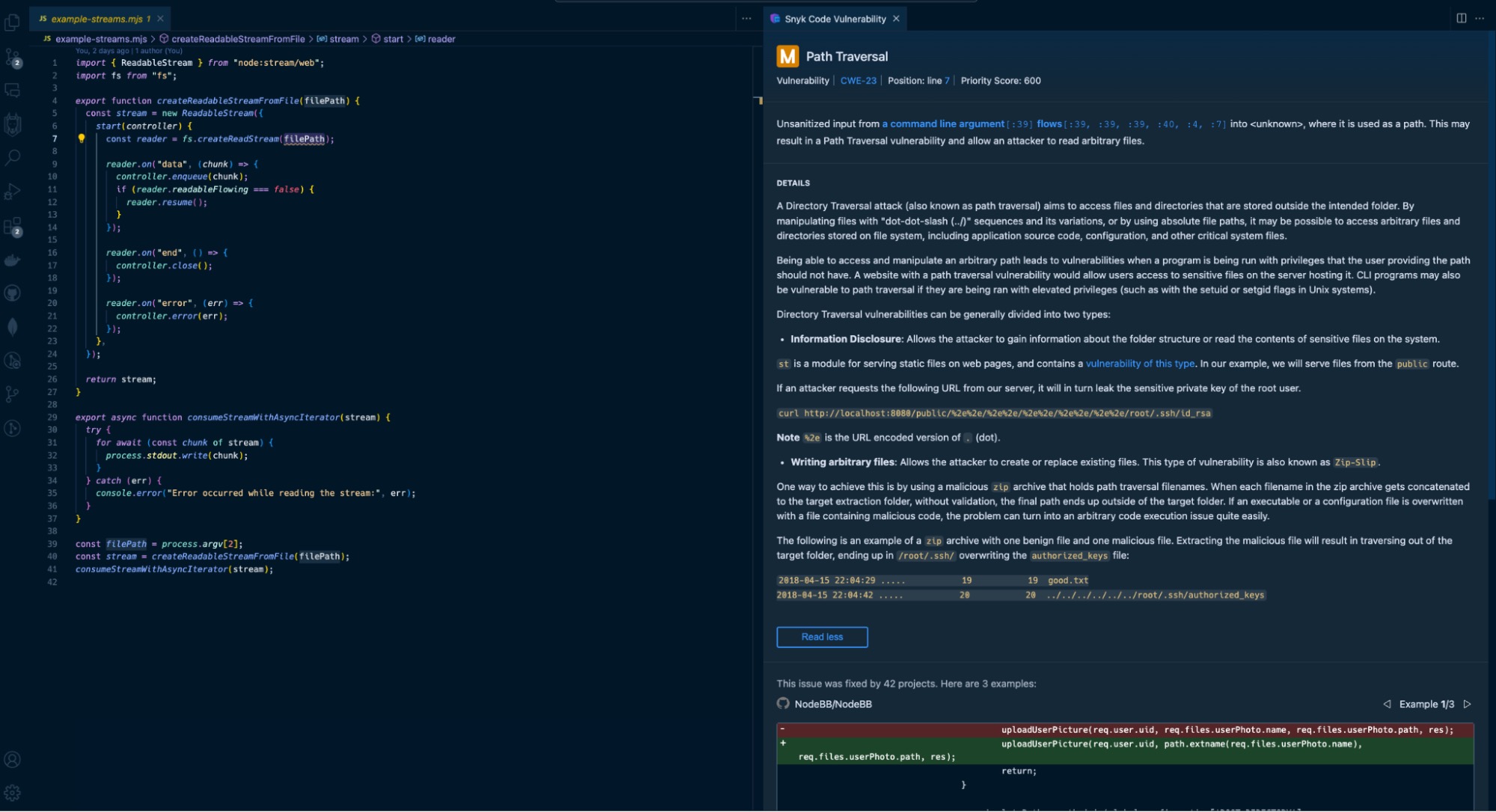Click split editor icon in Snyk panel

coord(1461,19)
